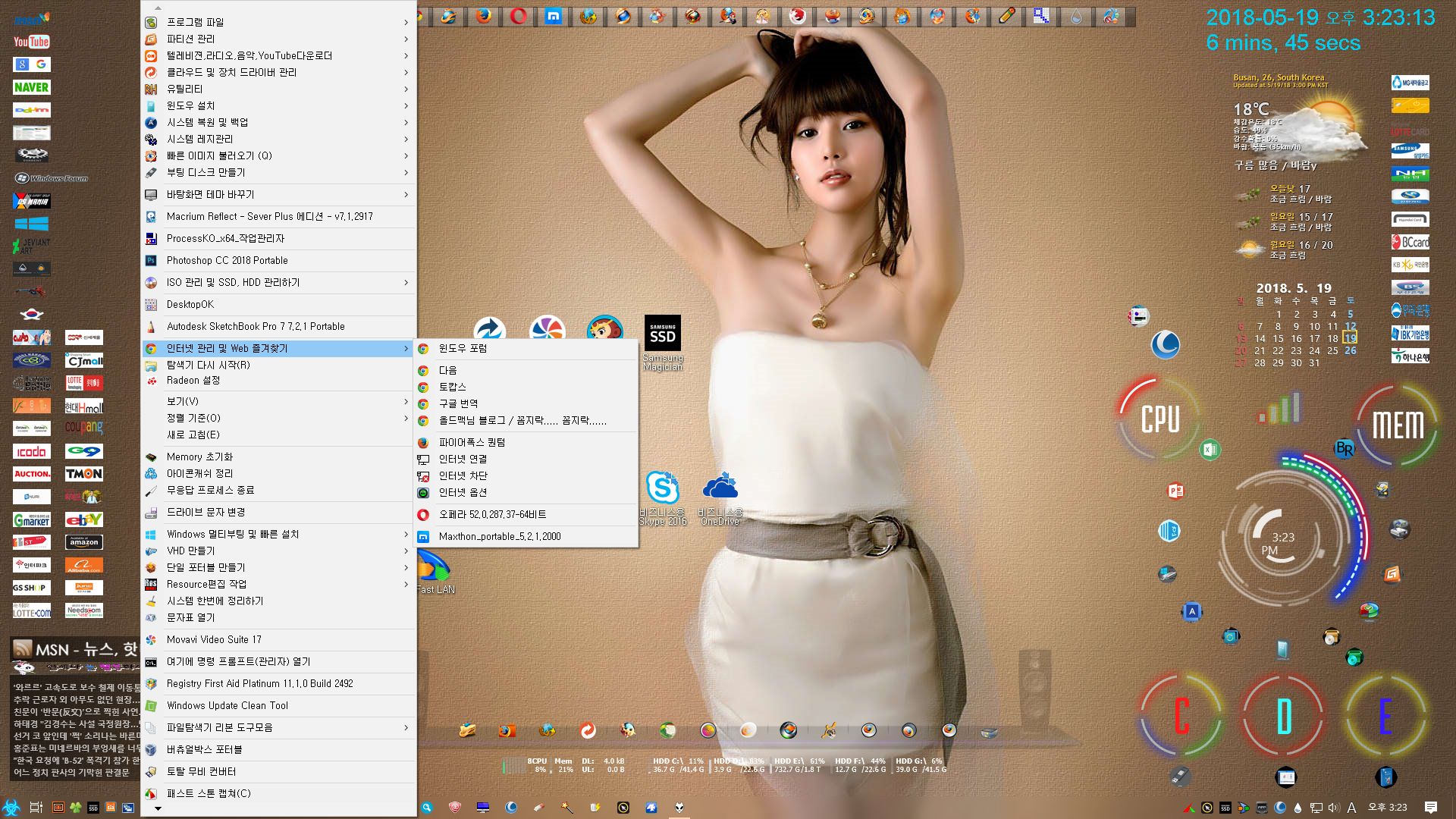
Task: Open the eBay shortcut icon
Action: click(x=84, y=519)
